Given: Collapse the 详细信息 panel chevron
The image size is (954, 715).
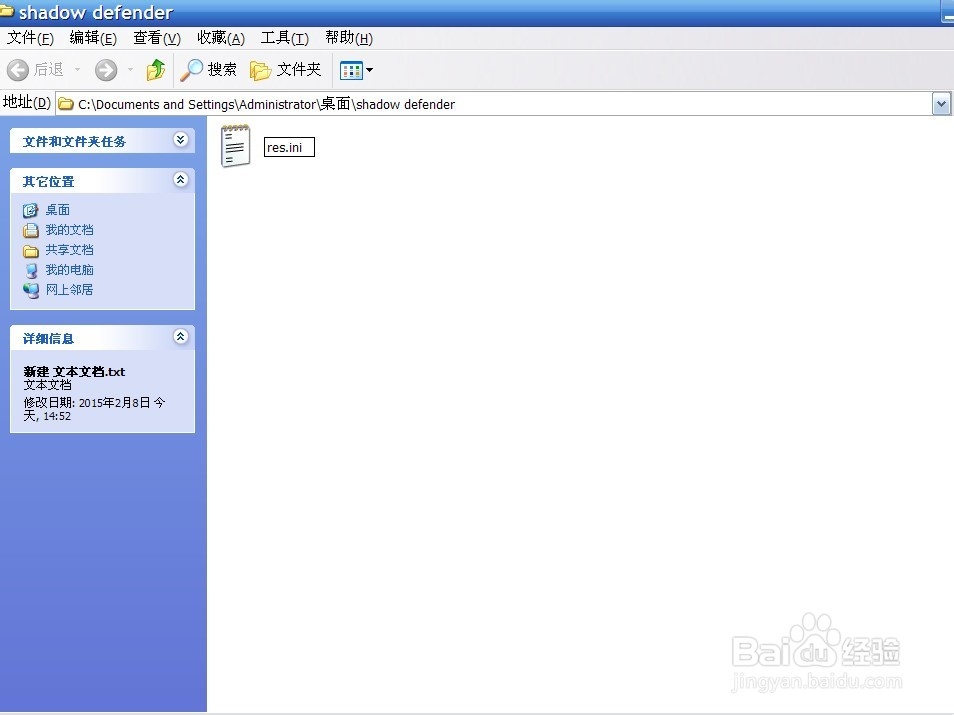Looking at the screenshot, I should (x=180, y=337).
